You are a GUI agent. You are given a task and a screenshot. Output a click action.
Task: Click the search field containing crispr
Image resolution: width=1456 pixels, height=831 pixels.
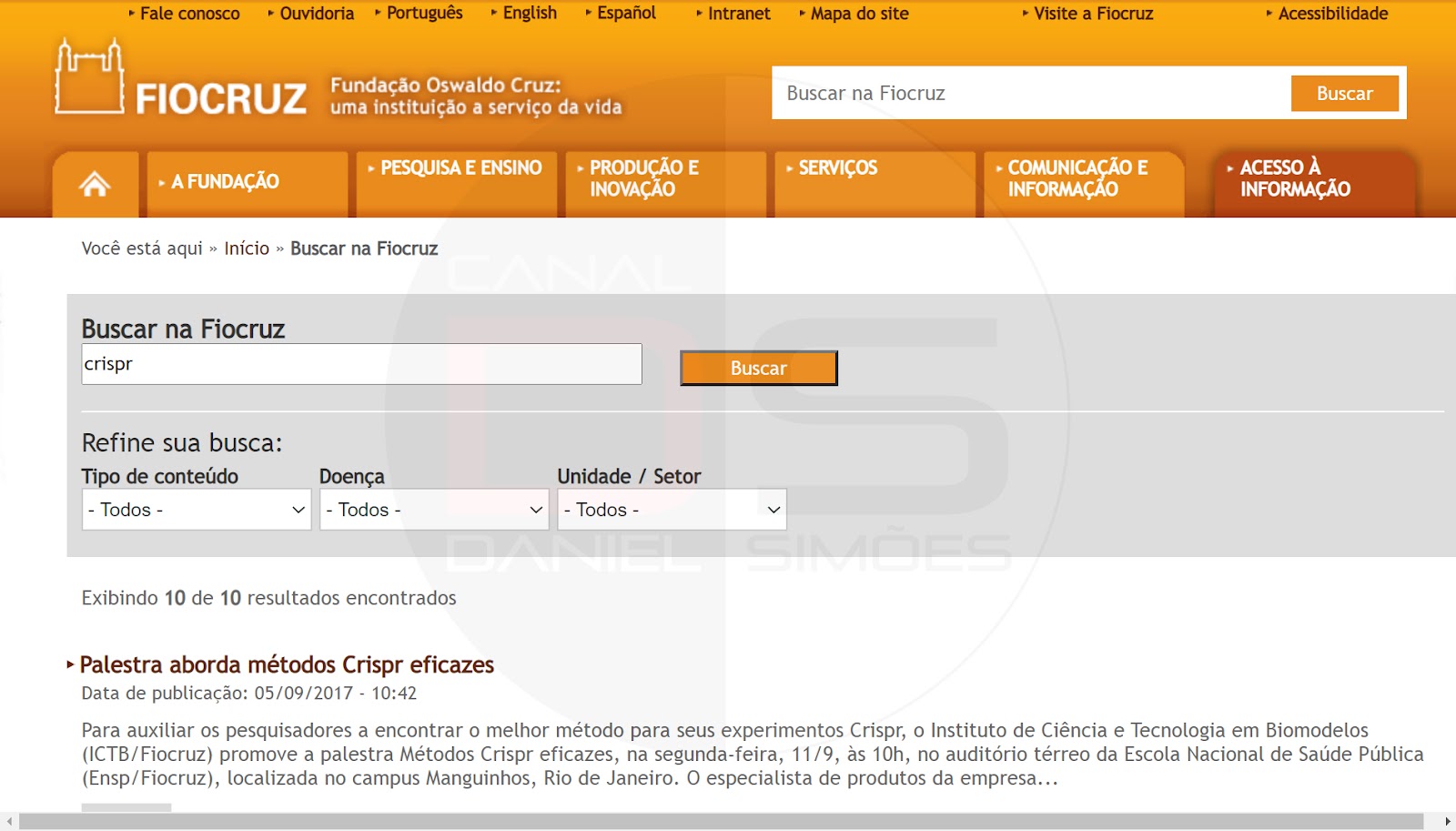pos(361,364)
